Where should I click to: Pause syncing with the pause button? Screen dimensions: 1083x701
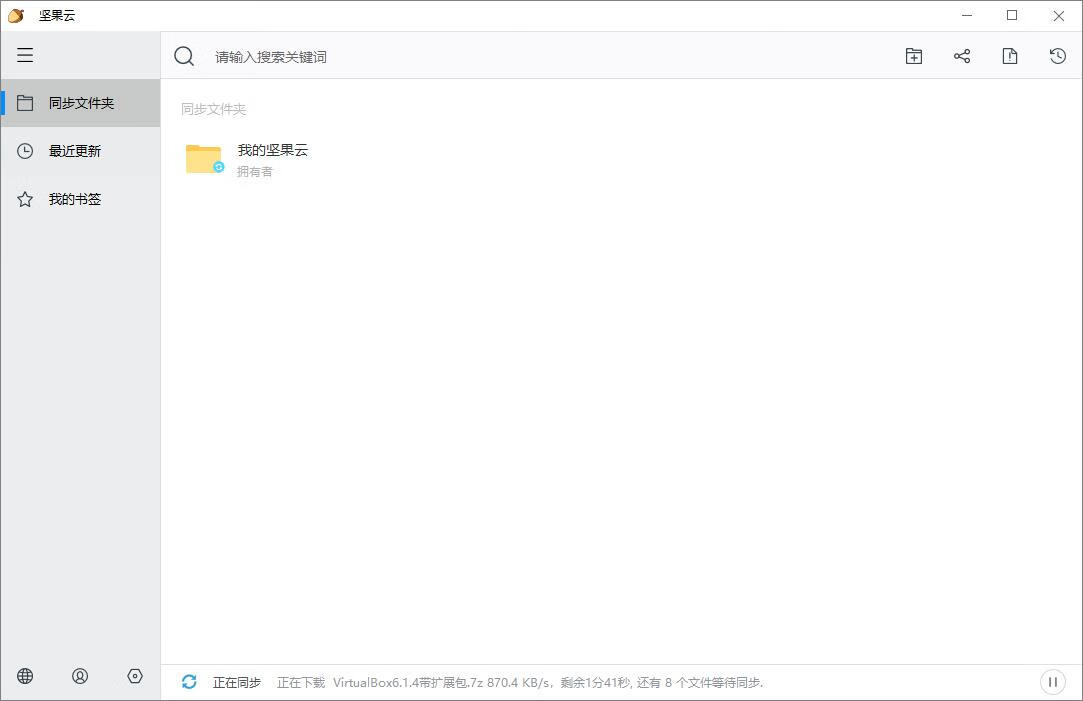1053,682
